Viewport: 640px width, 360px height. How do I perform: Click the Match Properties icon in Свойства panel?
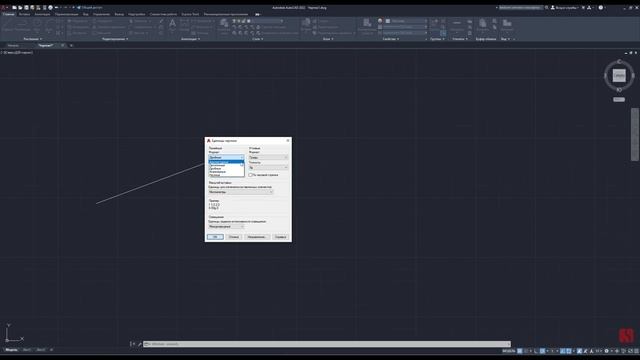click(x=367, y=25)
